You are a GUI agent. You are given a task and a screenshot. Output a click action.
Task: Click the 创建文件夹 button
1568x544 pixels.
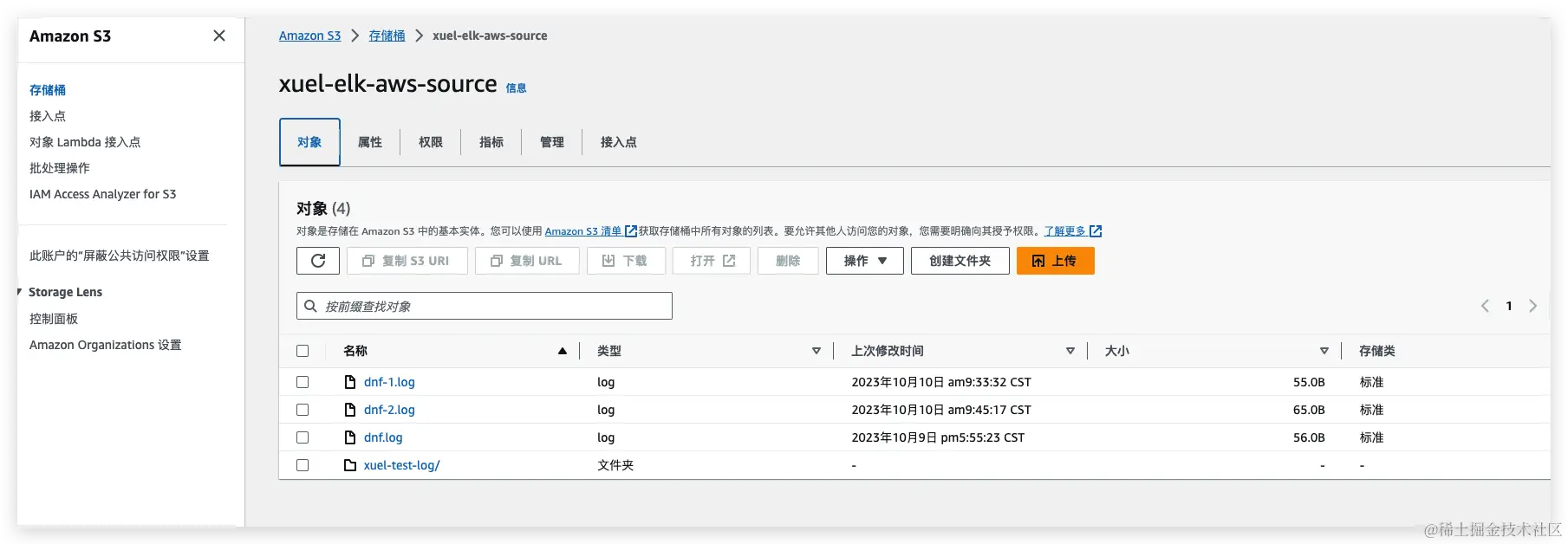pos(960,261)
